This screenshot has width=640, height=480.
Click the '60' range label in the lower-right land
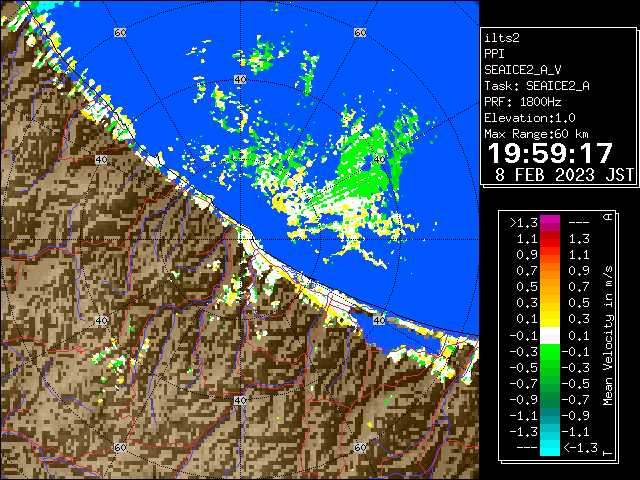coord(360,447)
